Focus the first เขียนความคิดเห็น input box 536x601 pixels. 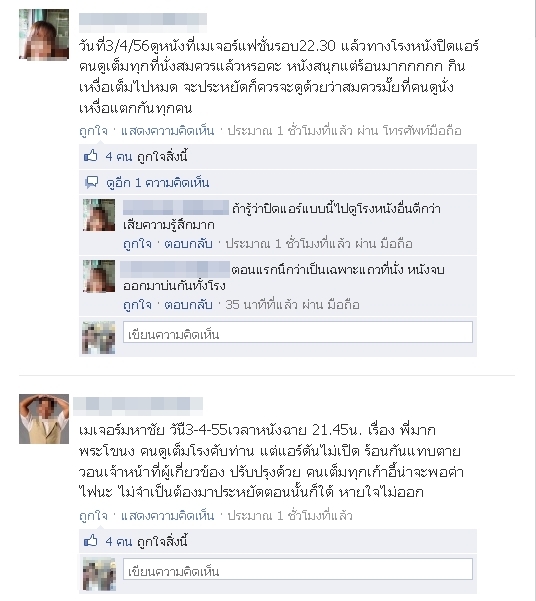(298, 332)
